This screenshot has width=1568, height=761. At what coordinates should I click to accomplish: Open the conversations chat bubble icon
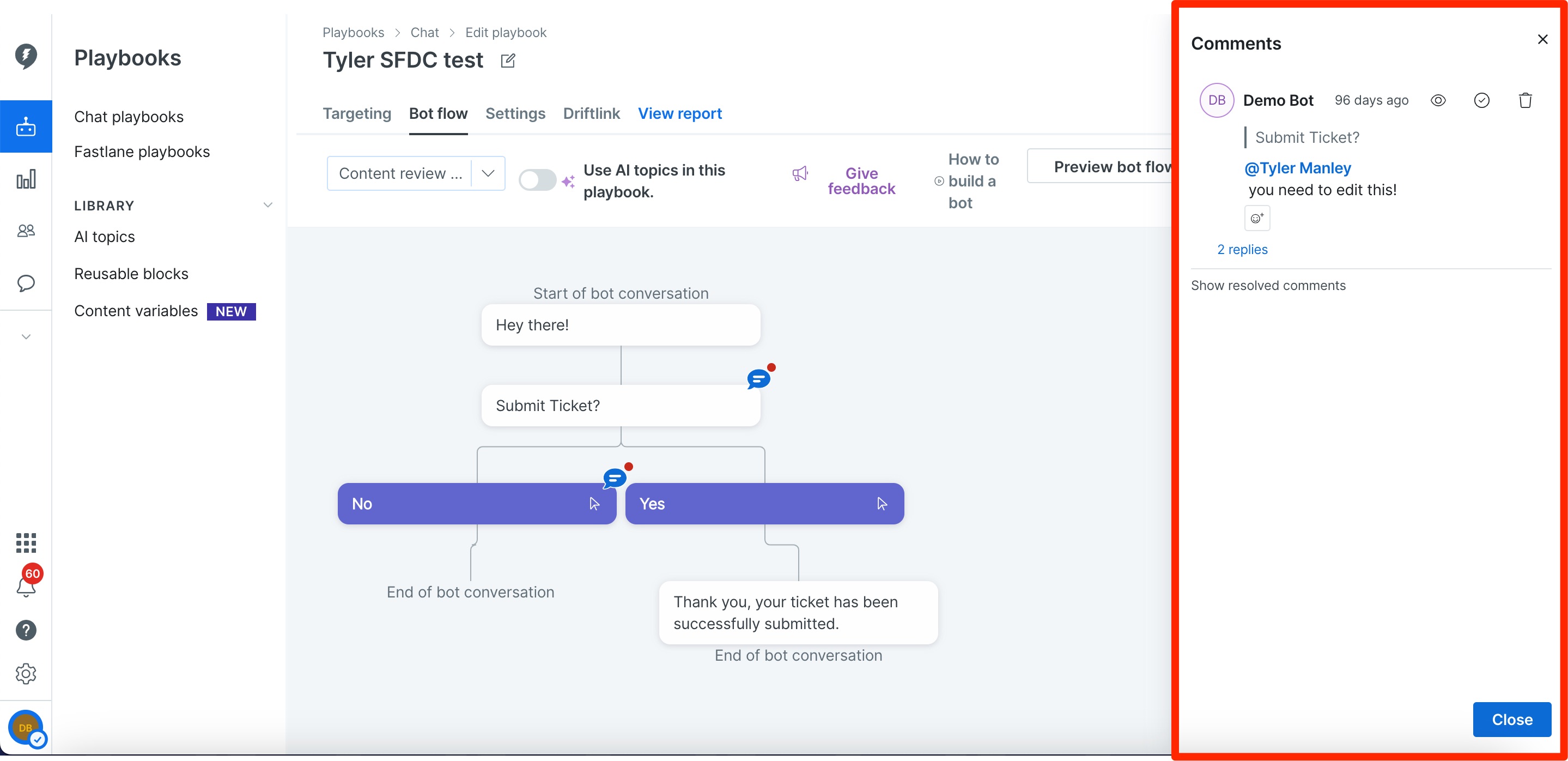[x=26, y=283]
